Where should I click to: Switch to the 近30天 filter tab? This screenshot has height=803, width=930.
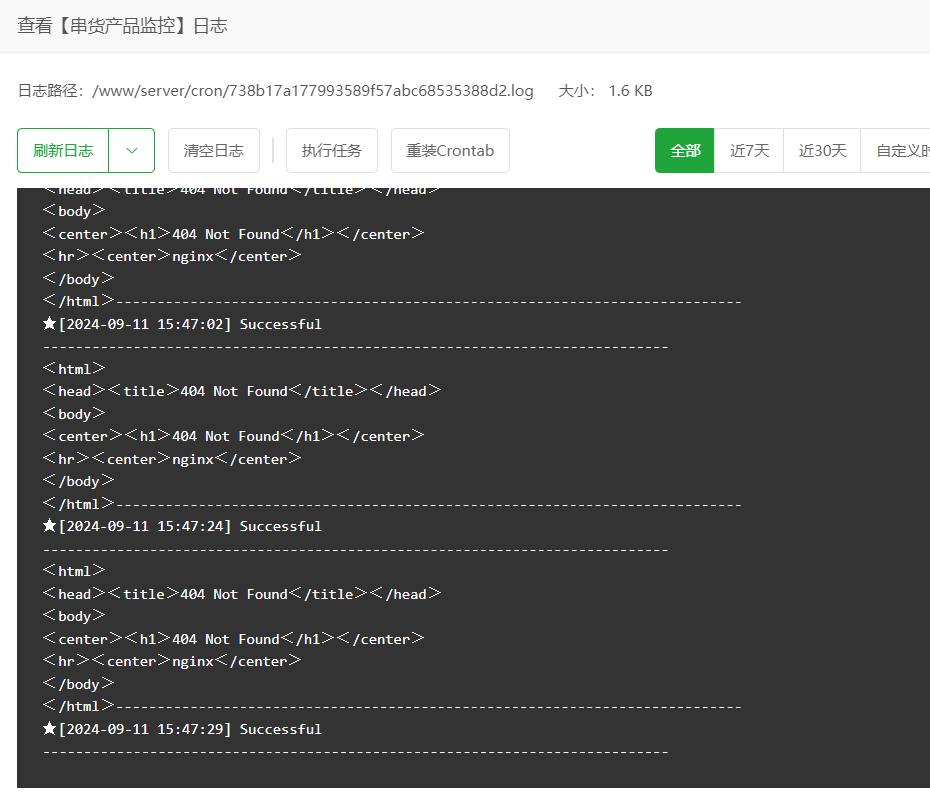(x=822, y=151)
